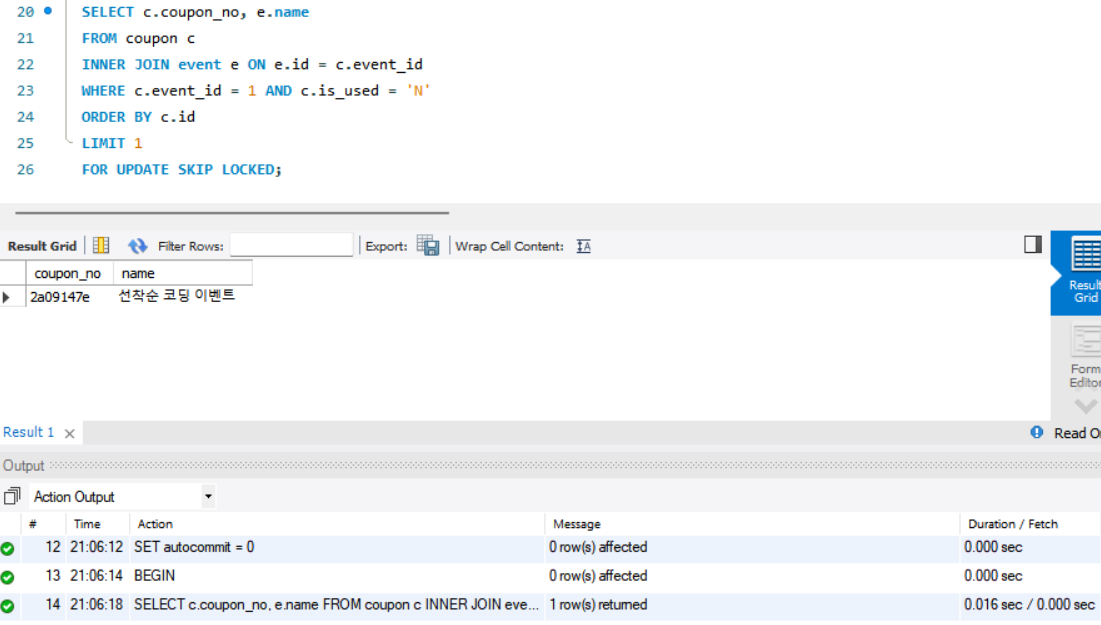Viewport: 1101px width, 625px height.
Task: Toggle Wrap Cell Content icon
Action: 584,246
